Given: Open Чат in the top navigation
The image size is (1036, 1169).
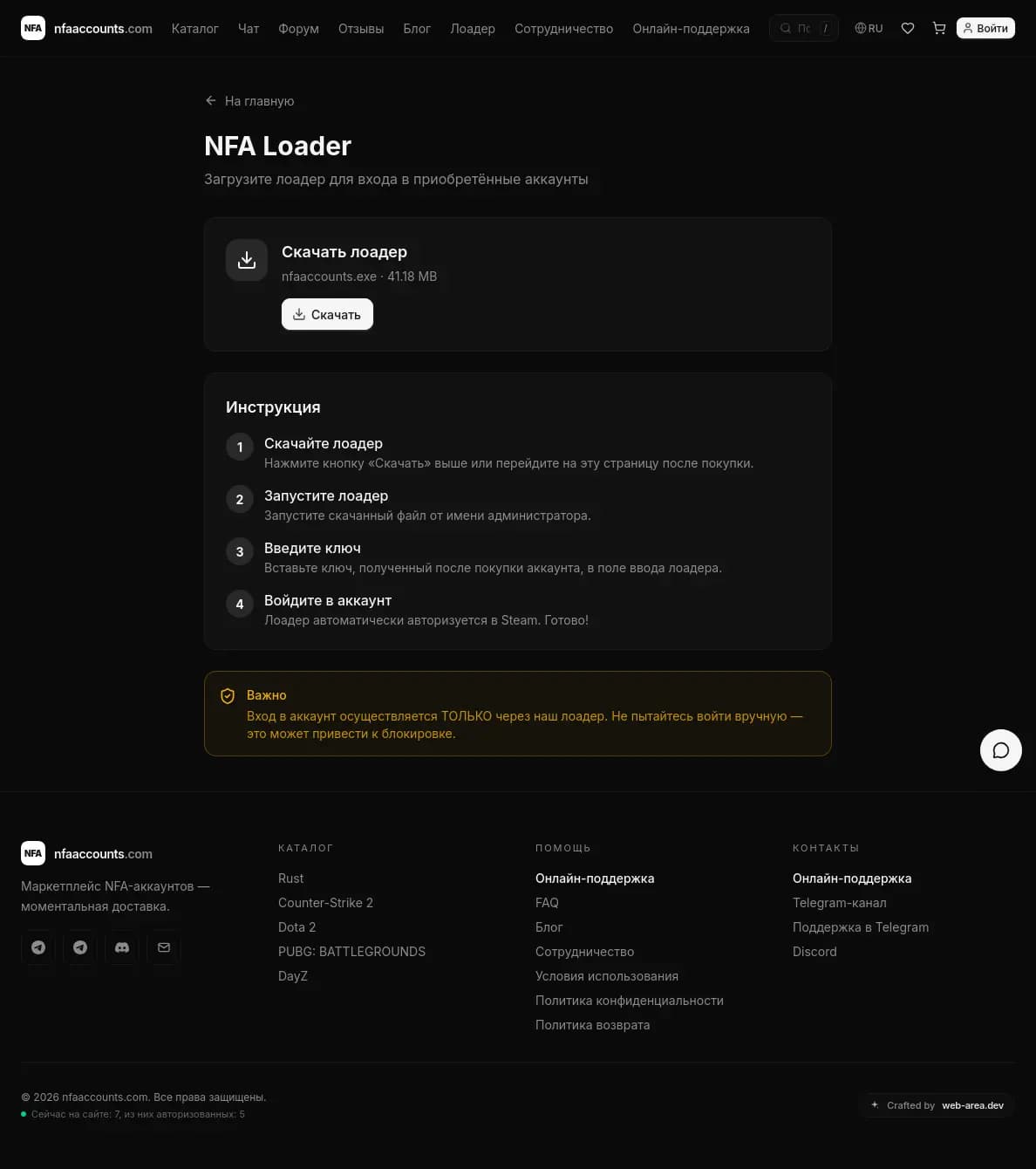Looking at the screenshot, I should [249, 29].
